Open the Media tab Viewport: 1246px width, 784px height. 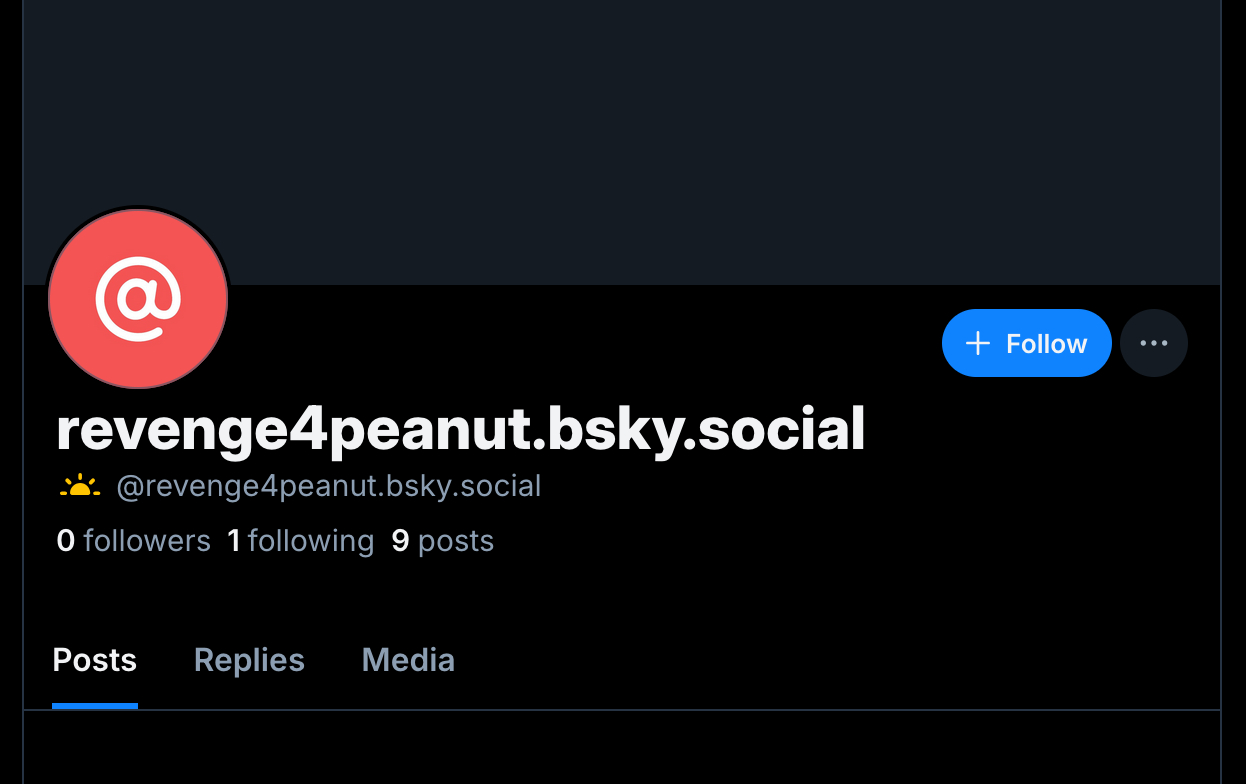coord(408,660)
